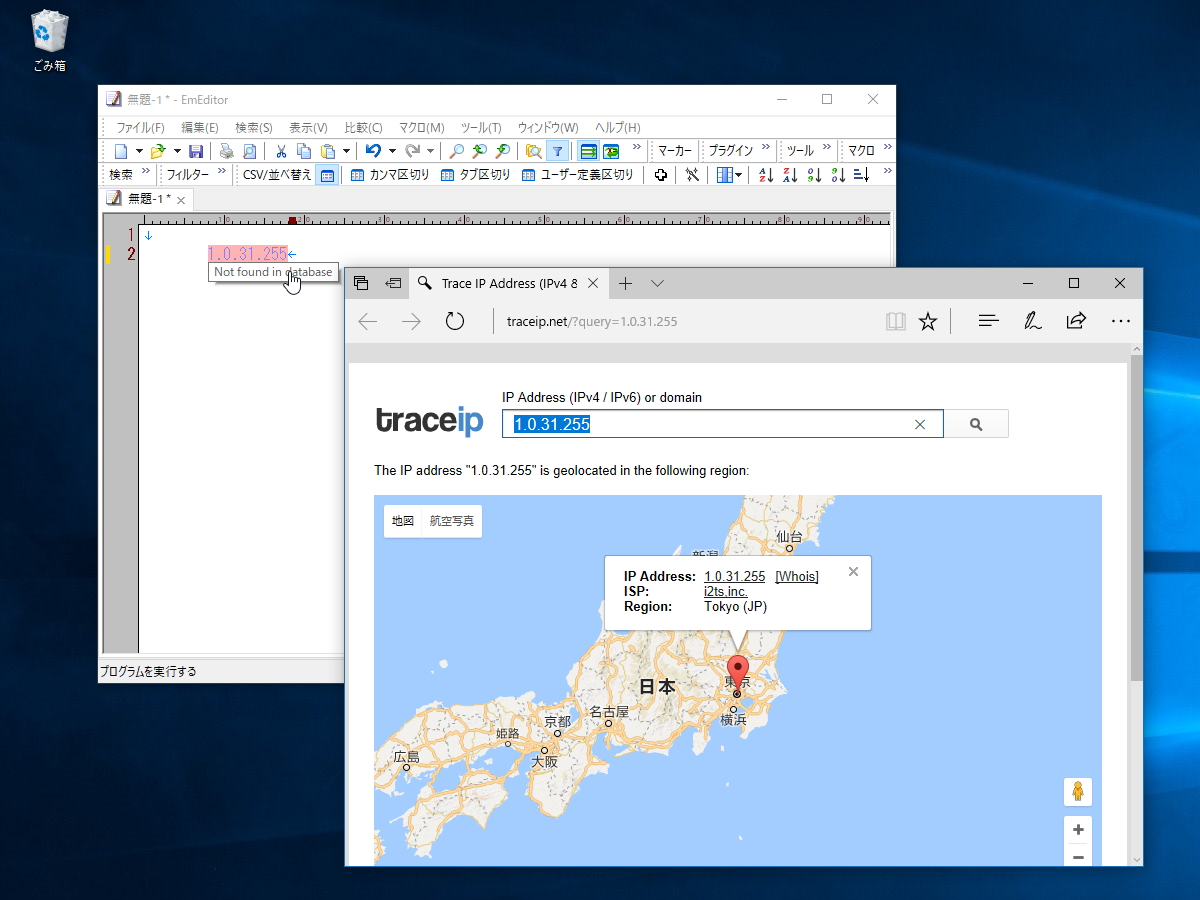Click the Paste clipboard icon

pos(327,151)
